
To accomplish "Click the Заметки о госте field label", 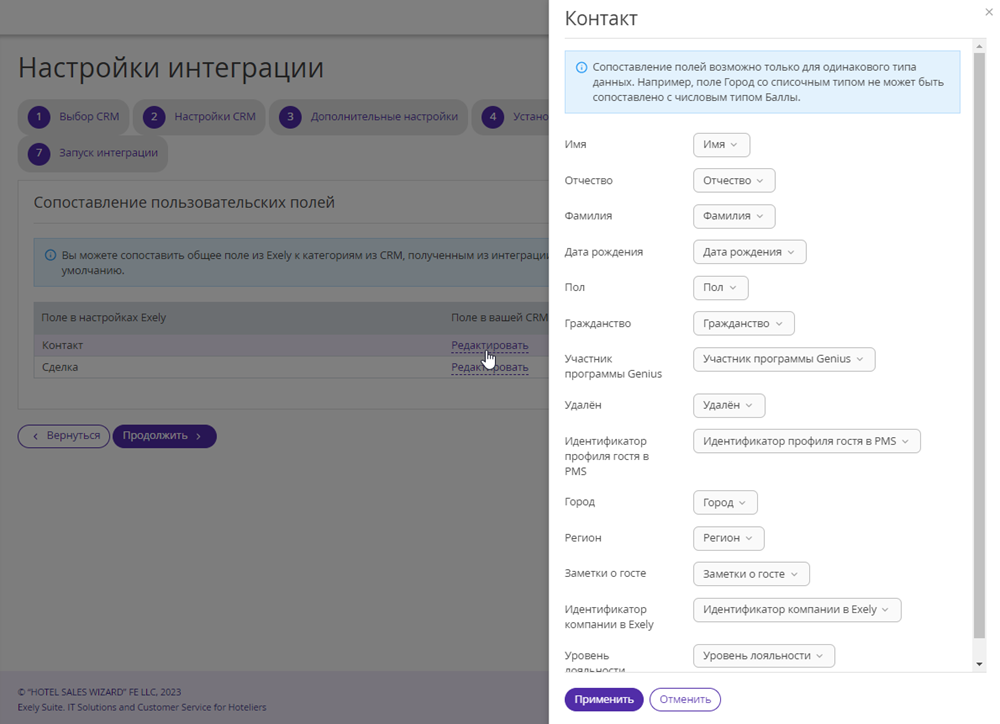I will (x=605, y=573).
